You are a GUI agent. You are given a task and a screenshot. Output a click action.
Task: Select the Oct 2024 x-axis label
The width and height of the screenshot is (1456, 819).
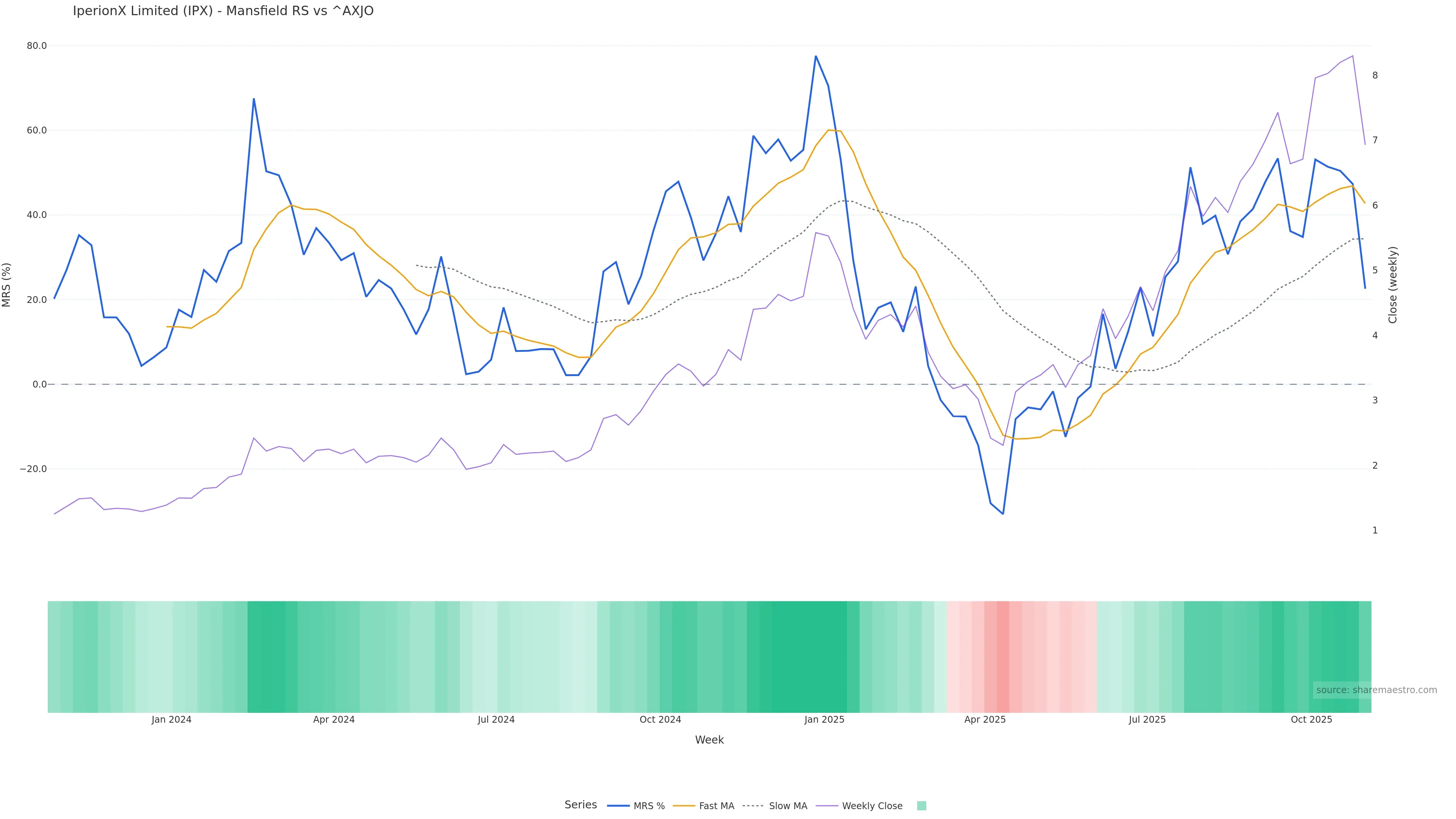click(660, 720)
